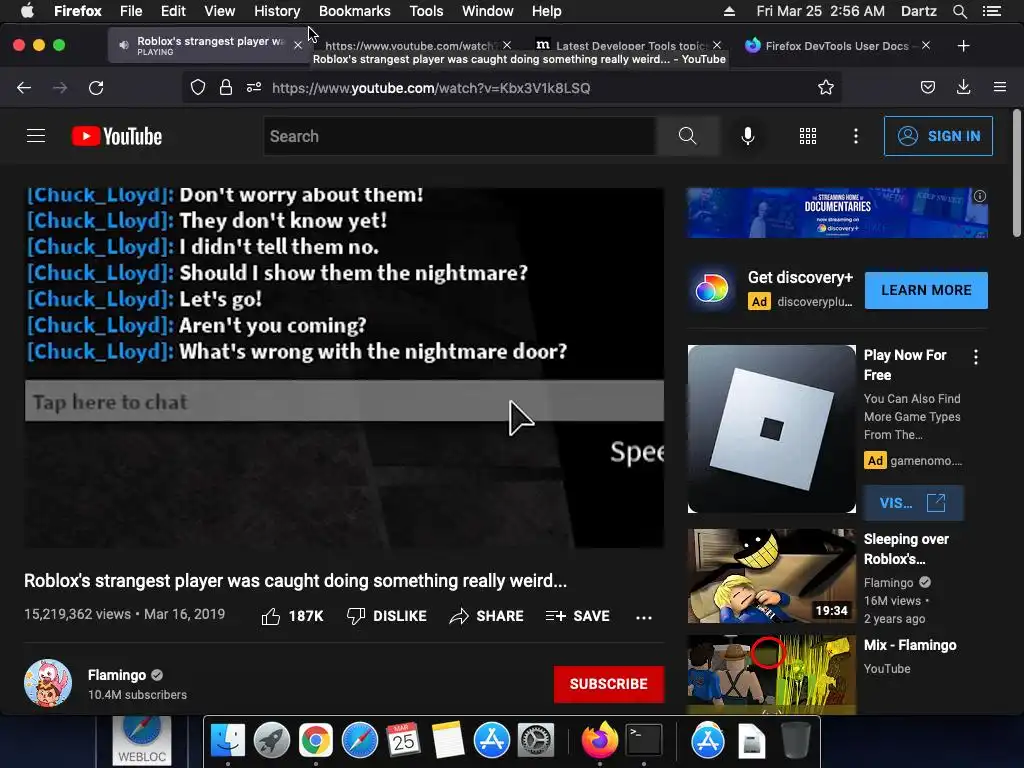This screenshot has height=768, width=1024.
Task: Click the address bar URL
Action: click(x=431, y=88)
